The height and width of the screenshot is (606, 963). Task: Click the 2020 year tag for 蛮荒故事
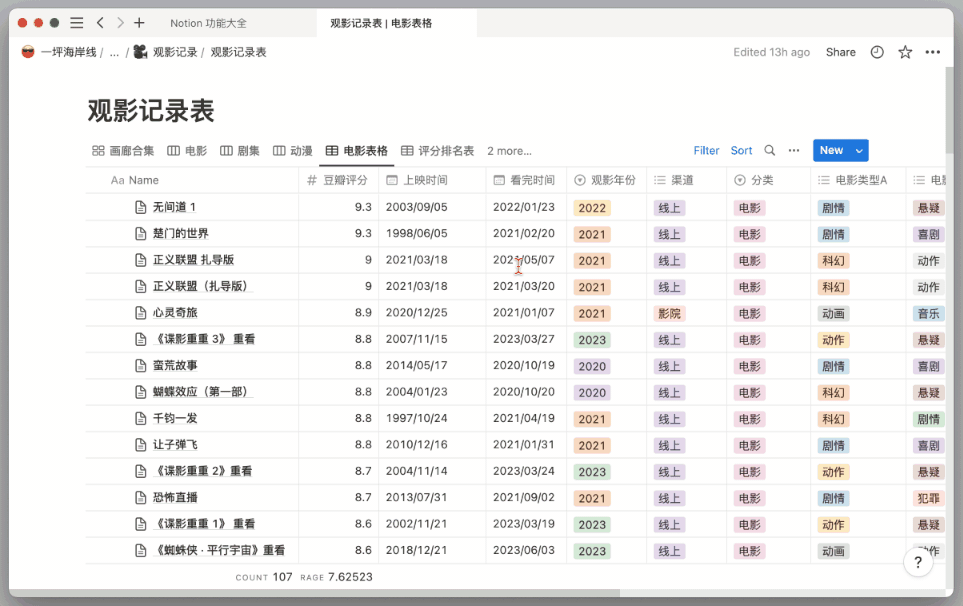592,367
